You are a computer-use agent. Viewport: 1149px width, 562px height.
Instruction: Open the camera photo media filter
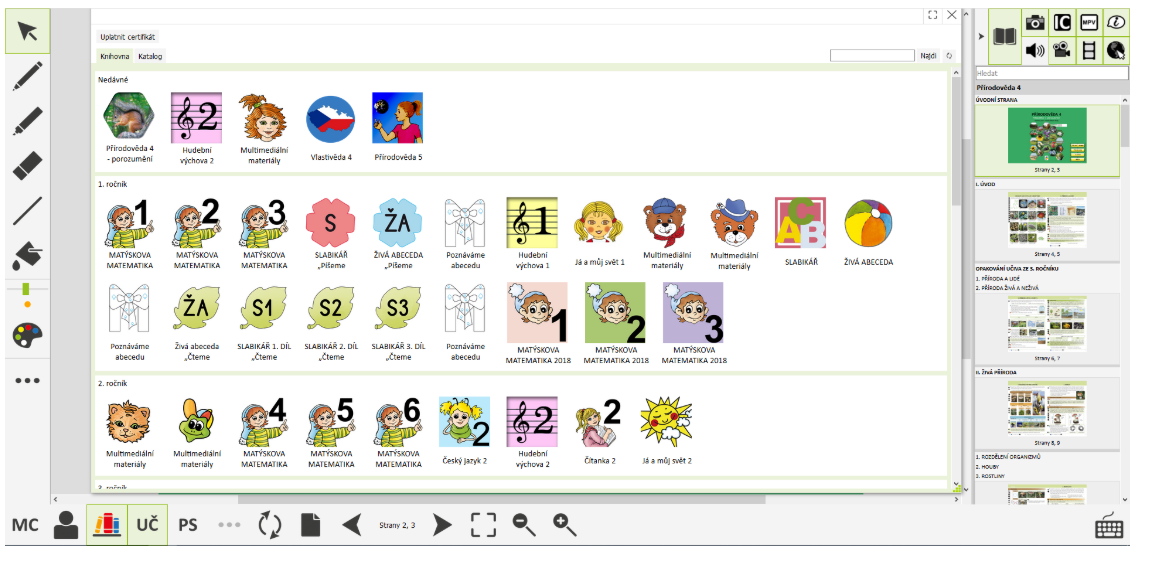1035,23
